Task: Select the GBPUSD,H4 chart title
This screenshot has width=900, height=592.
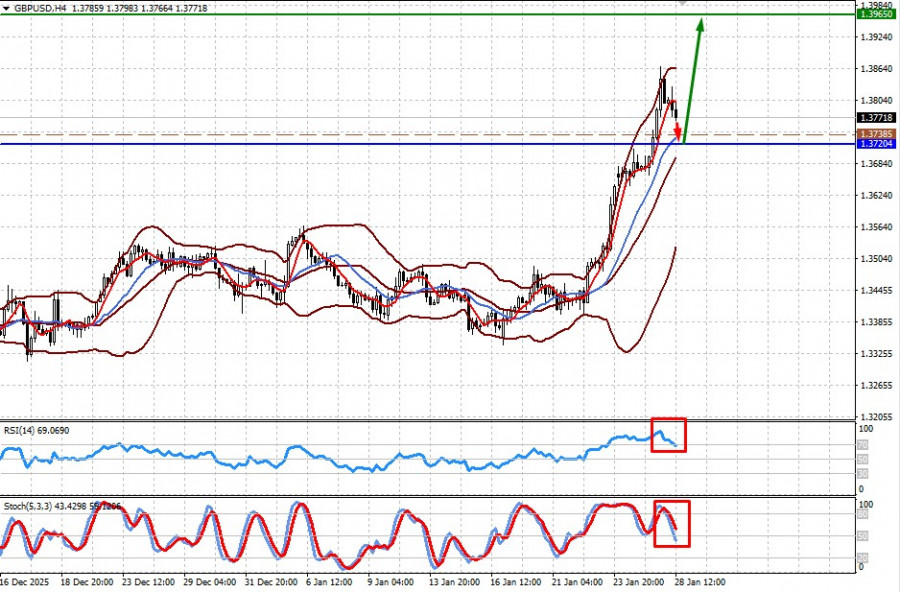Action: 38,9
